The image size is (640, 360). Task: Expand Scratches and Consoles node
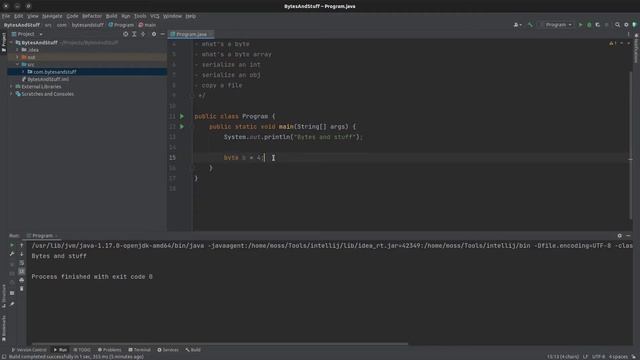tap(11, 94)
